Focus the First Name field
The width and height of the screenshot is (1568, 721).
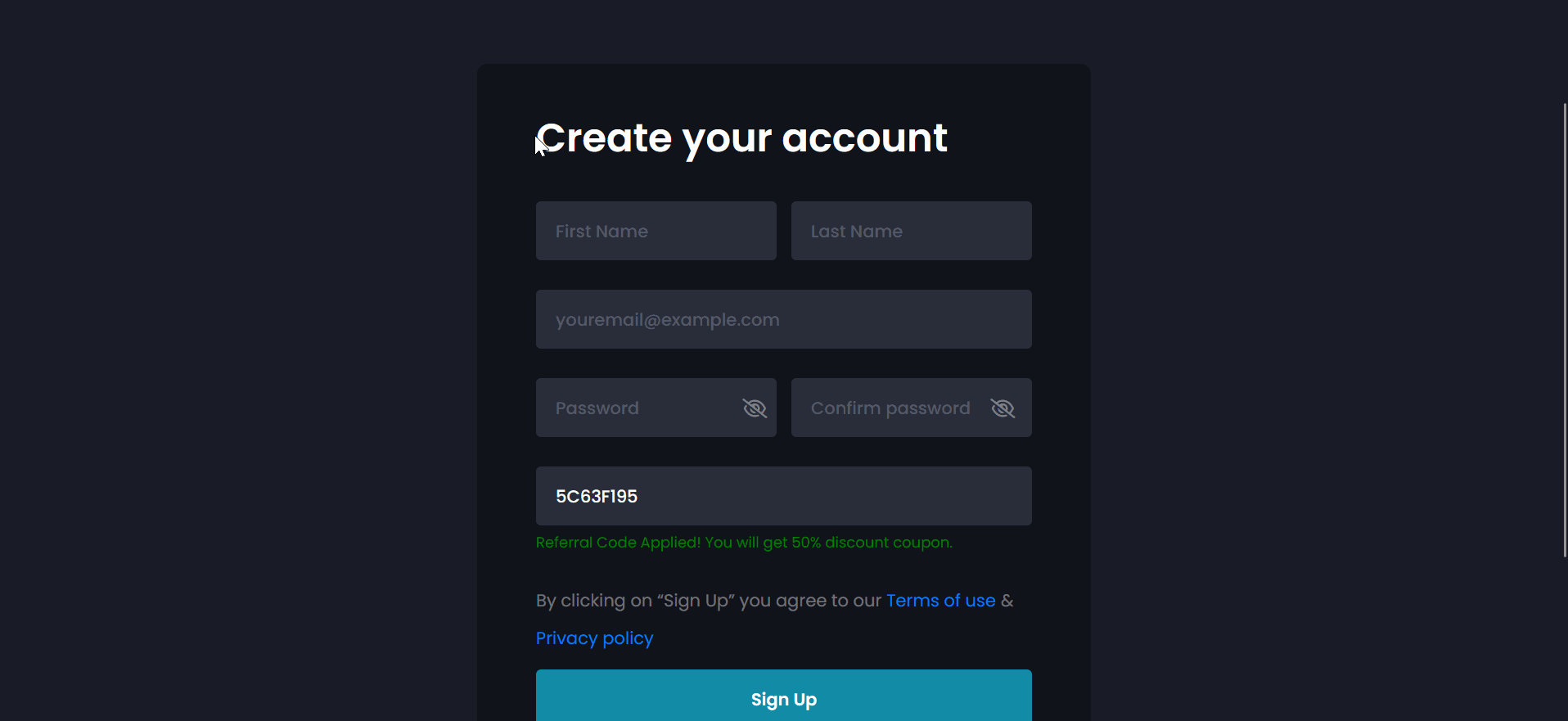pos(656,231)
